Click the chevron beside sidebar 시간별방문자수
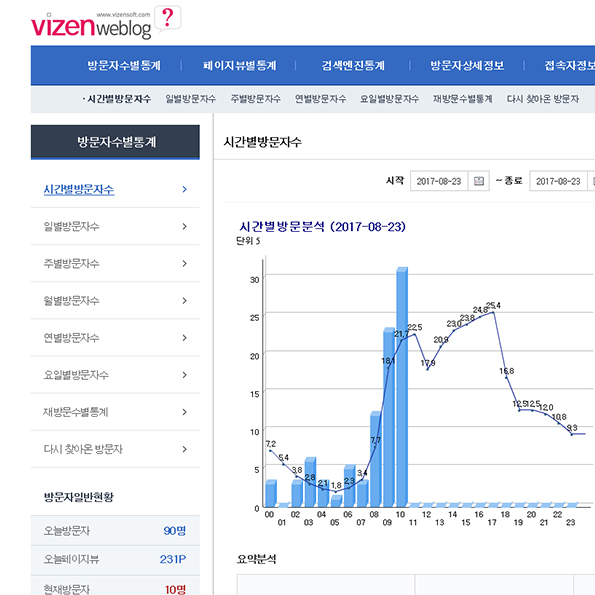595x595 pixels. (x=184, y=189)
